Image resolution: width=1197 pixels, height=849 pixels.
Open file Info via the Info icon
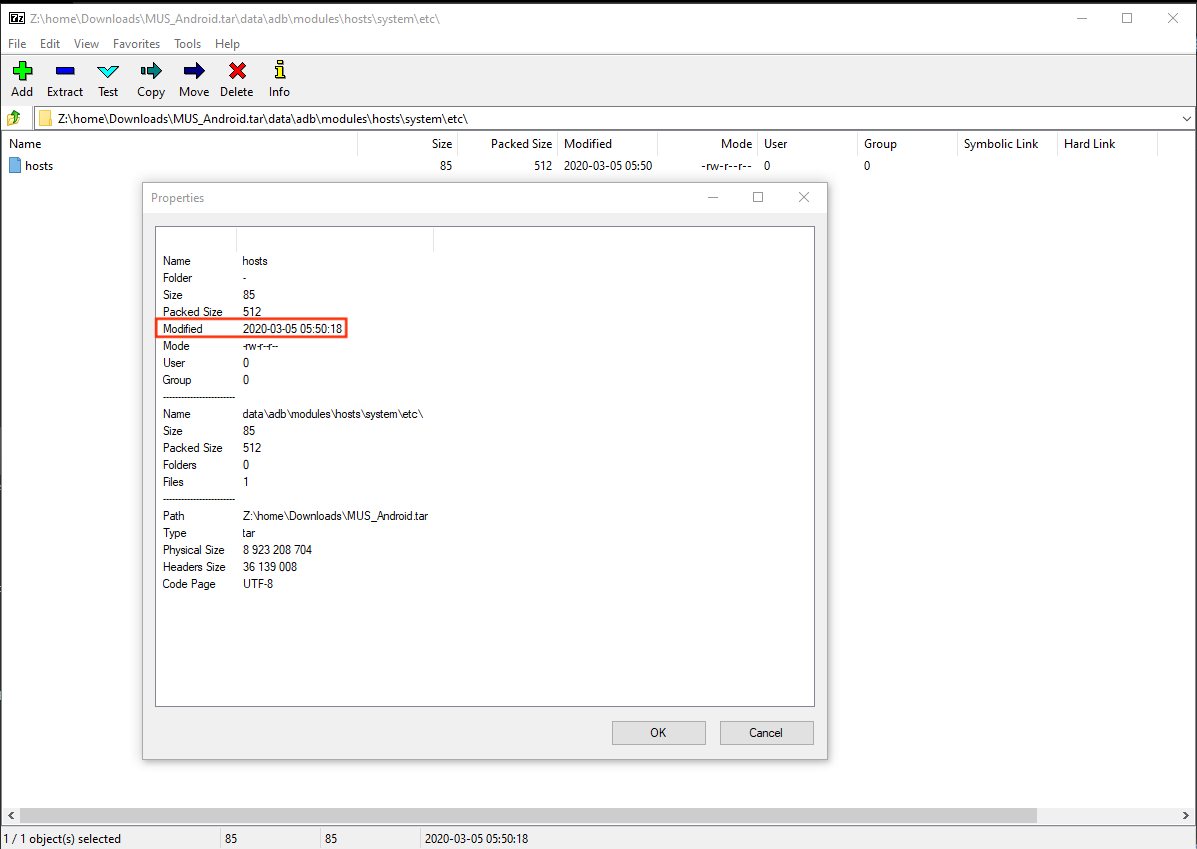point(278,71)
